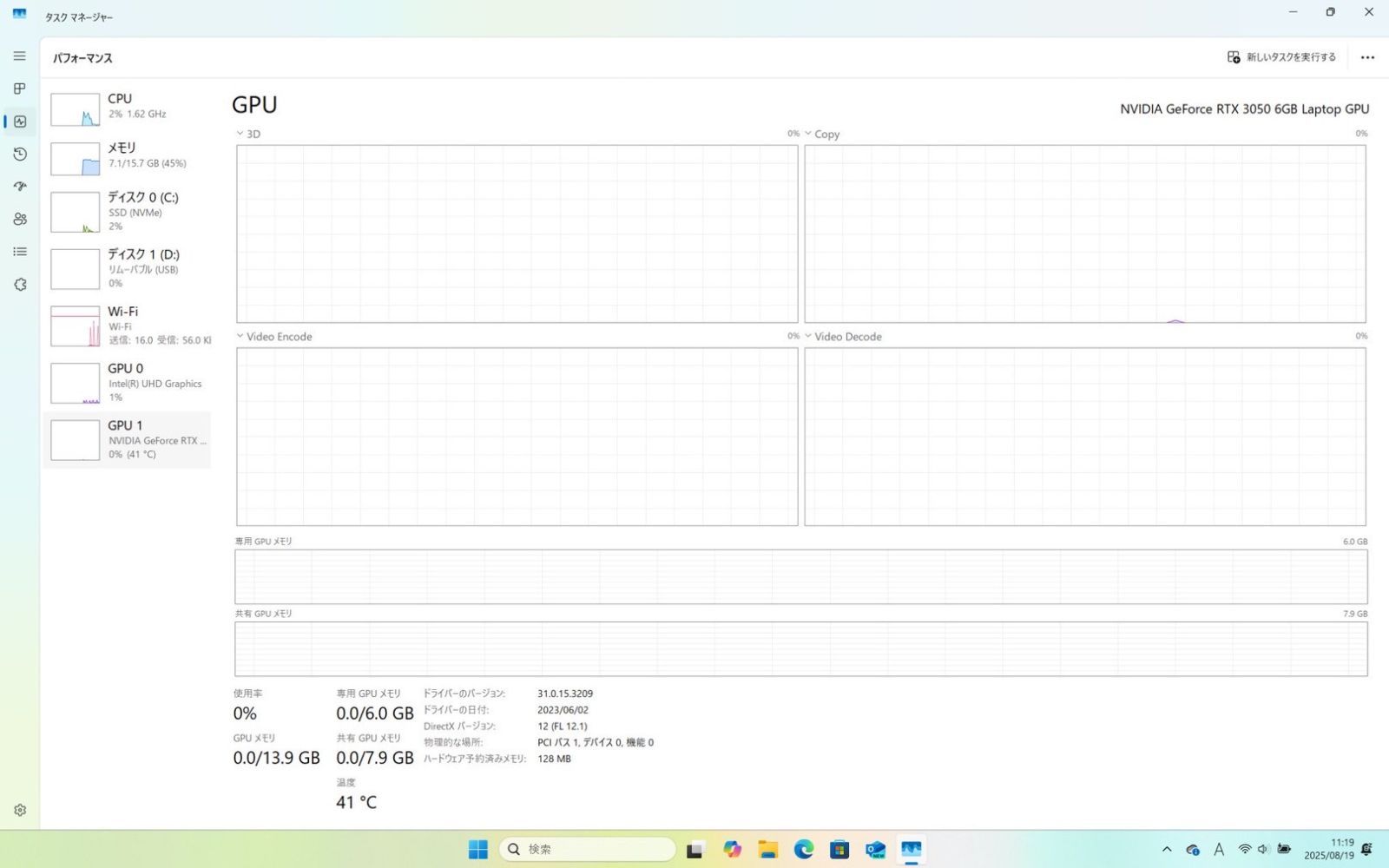
Task: Click the OneDrive tray icon
Action: (x=1193, y=850)
